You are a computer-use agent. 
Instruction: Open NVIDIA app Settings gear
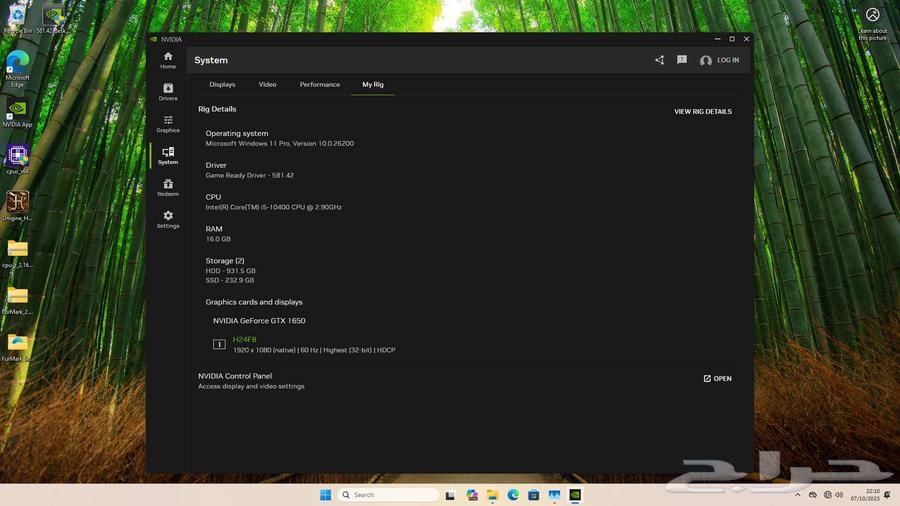point(168,219)
